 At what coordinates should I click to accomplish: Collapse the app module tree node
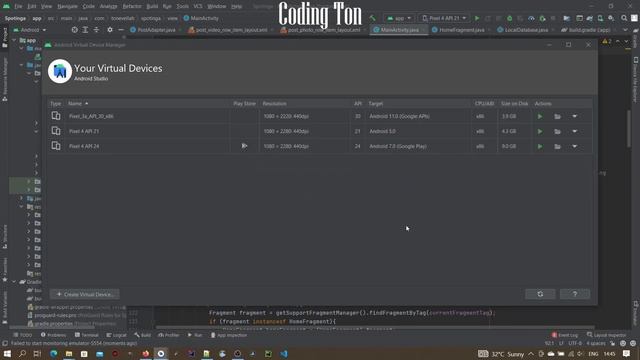click(14, 40)
